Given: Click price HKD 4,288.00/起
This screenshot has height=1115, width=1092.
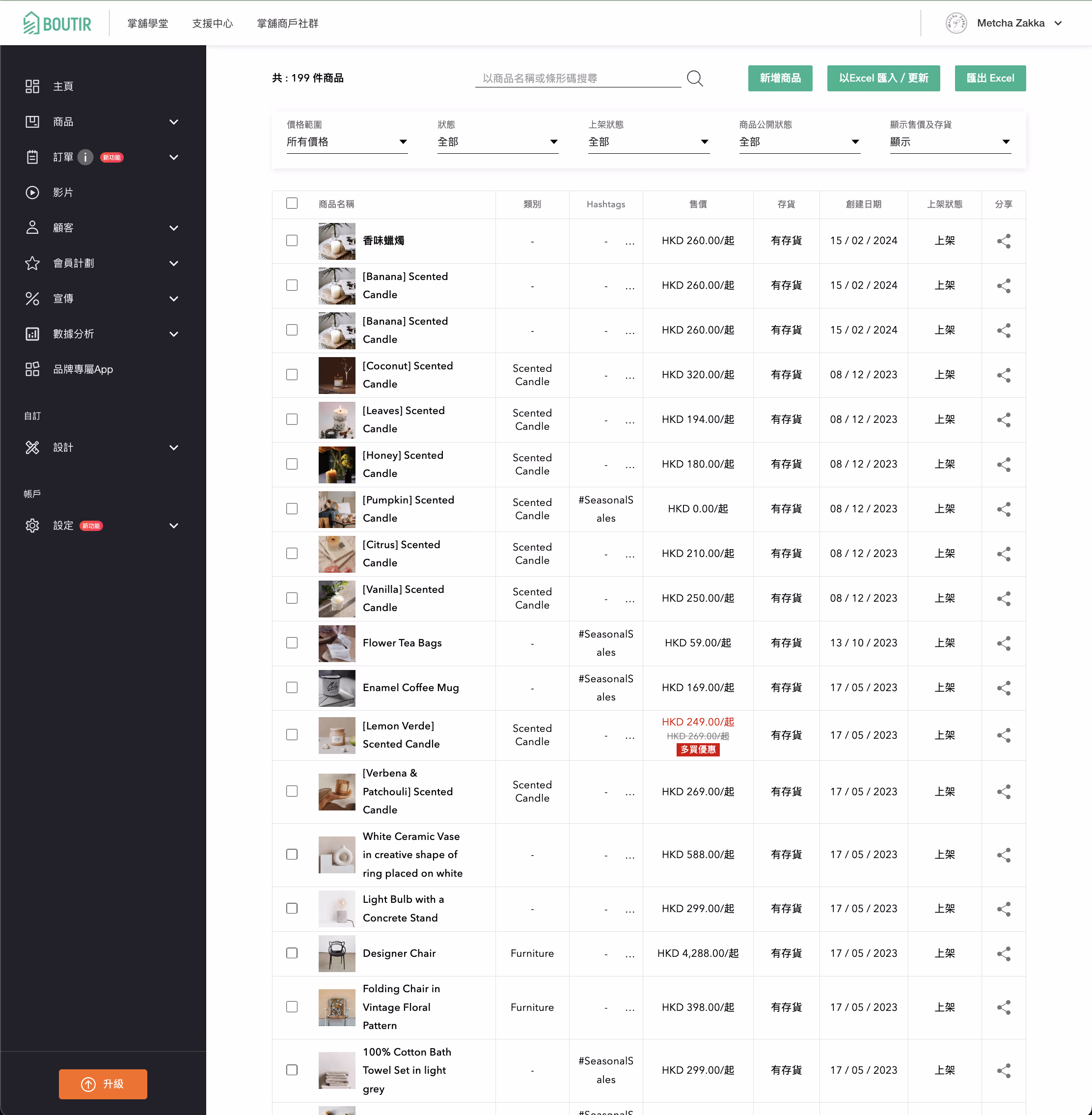Looking at the screenshot, I should coord(697,953).
